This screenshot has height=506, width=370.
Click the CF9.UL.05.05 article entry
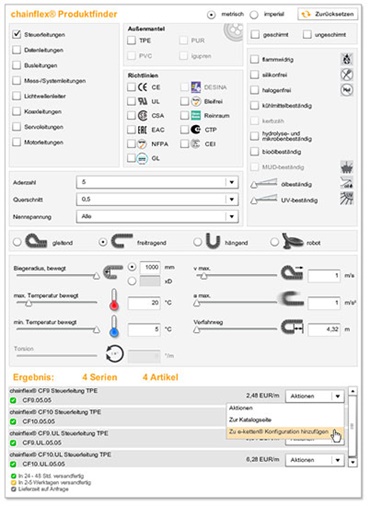[x=42, y=443]
